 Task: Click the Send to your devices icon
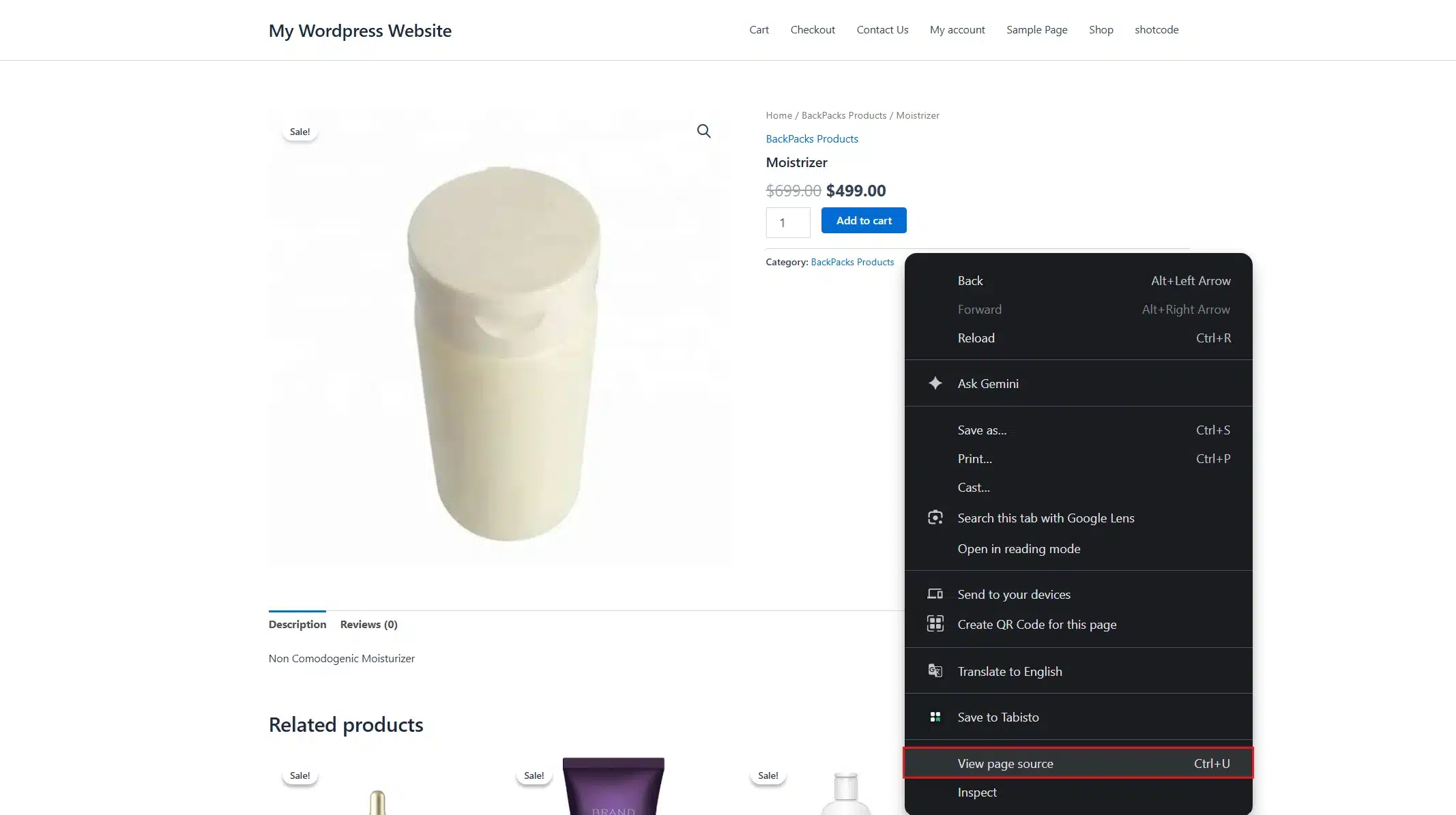(x=935, y=594)
